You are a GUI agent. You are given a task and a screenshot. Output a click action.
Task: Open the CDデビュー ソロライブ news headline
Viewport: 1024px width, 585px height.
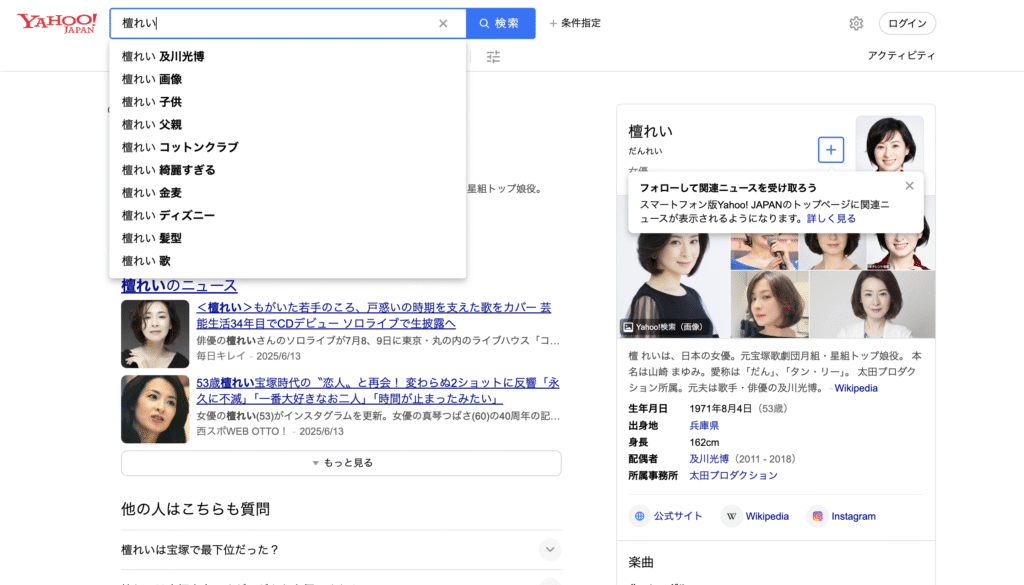[374, 315]
